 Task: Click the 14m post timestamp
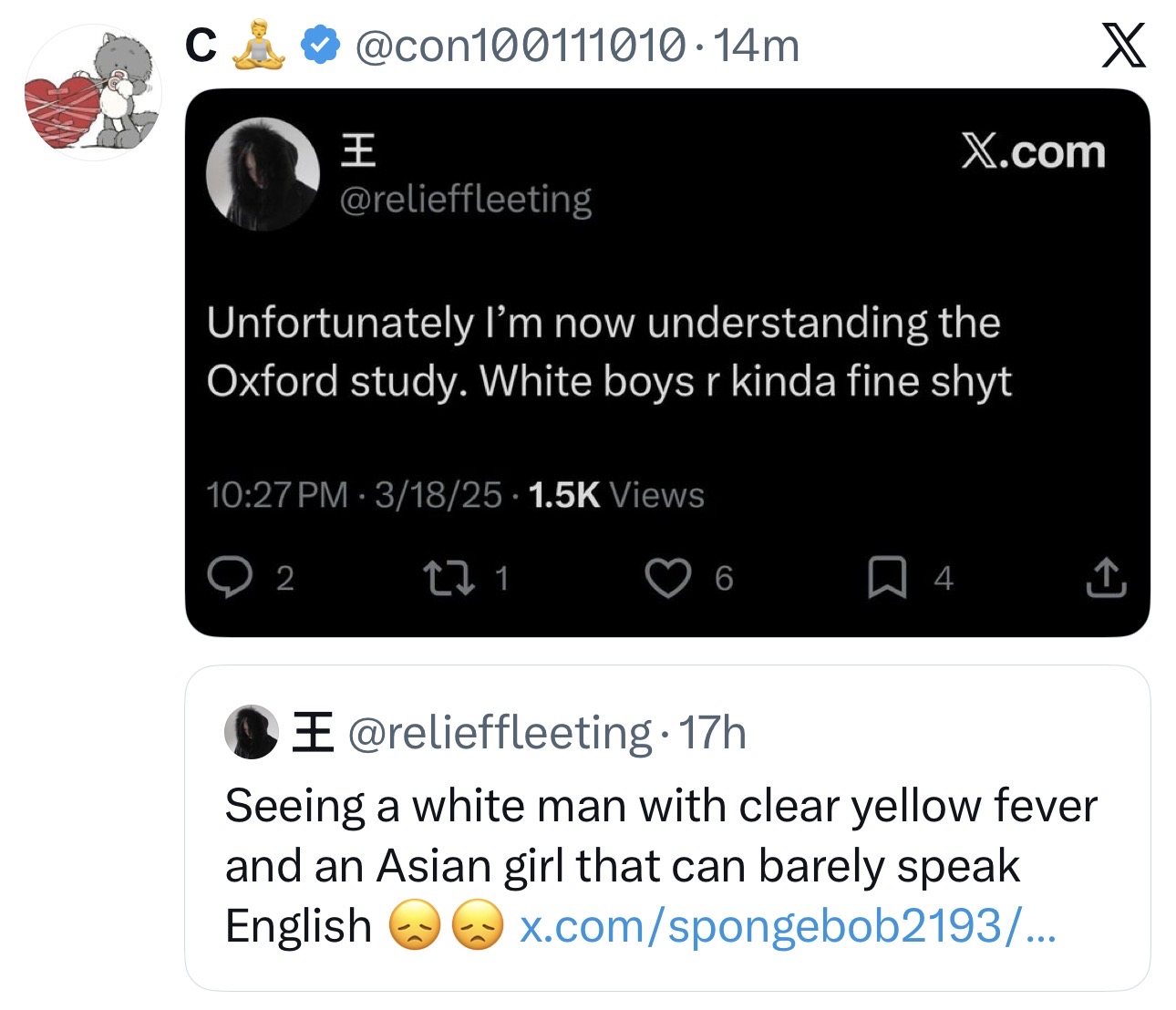(x=757, y=46)
